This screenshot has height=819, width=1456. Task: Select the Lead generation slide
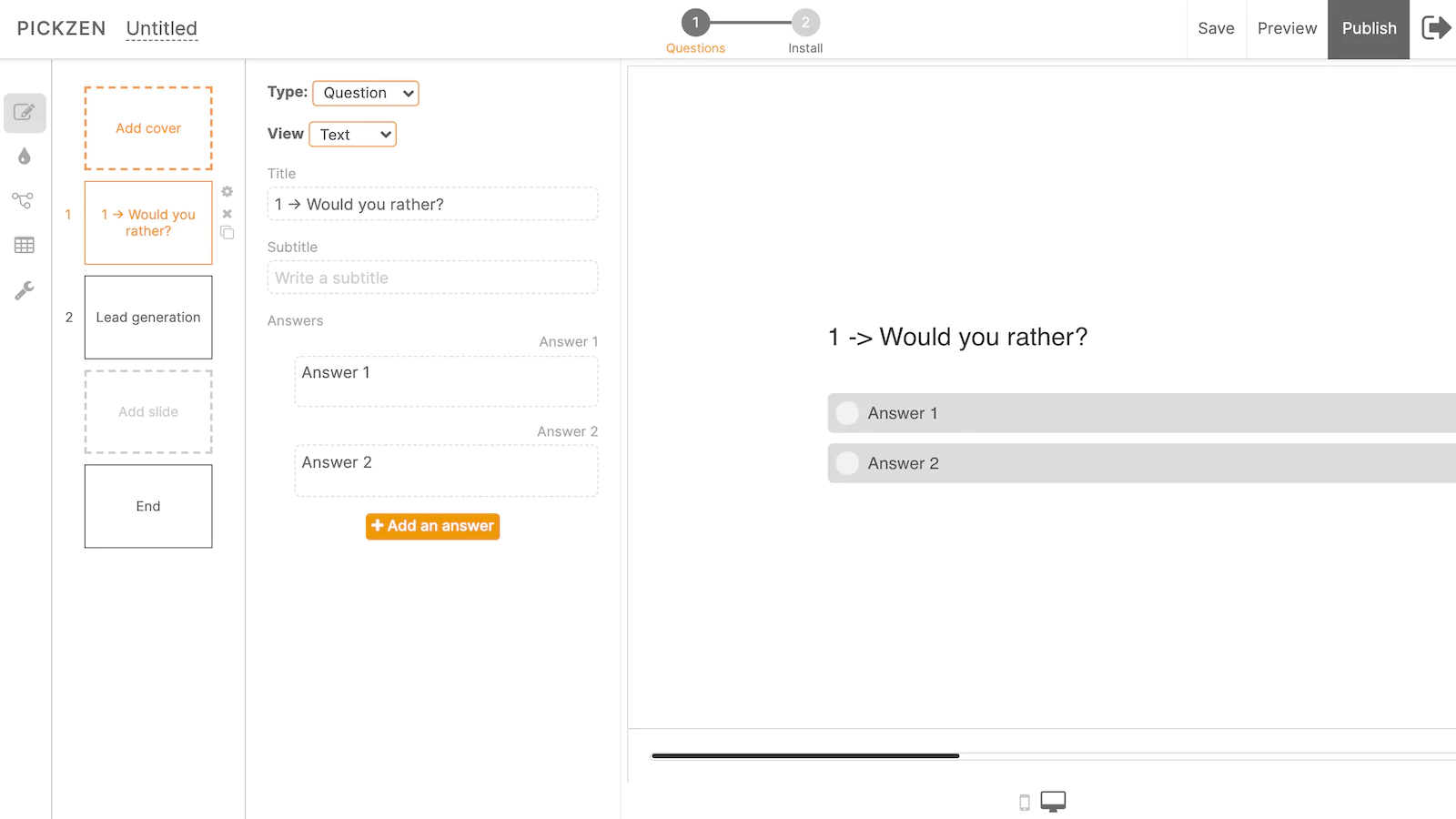[148, 318]
